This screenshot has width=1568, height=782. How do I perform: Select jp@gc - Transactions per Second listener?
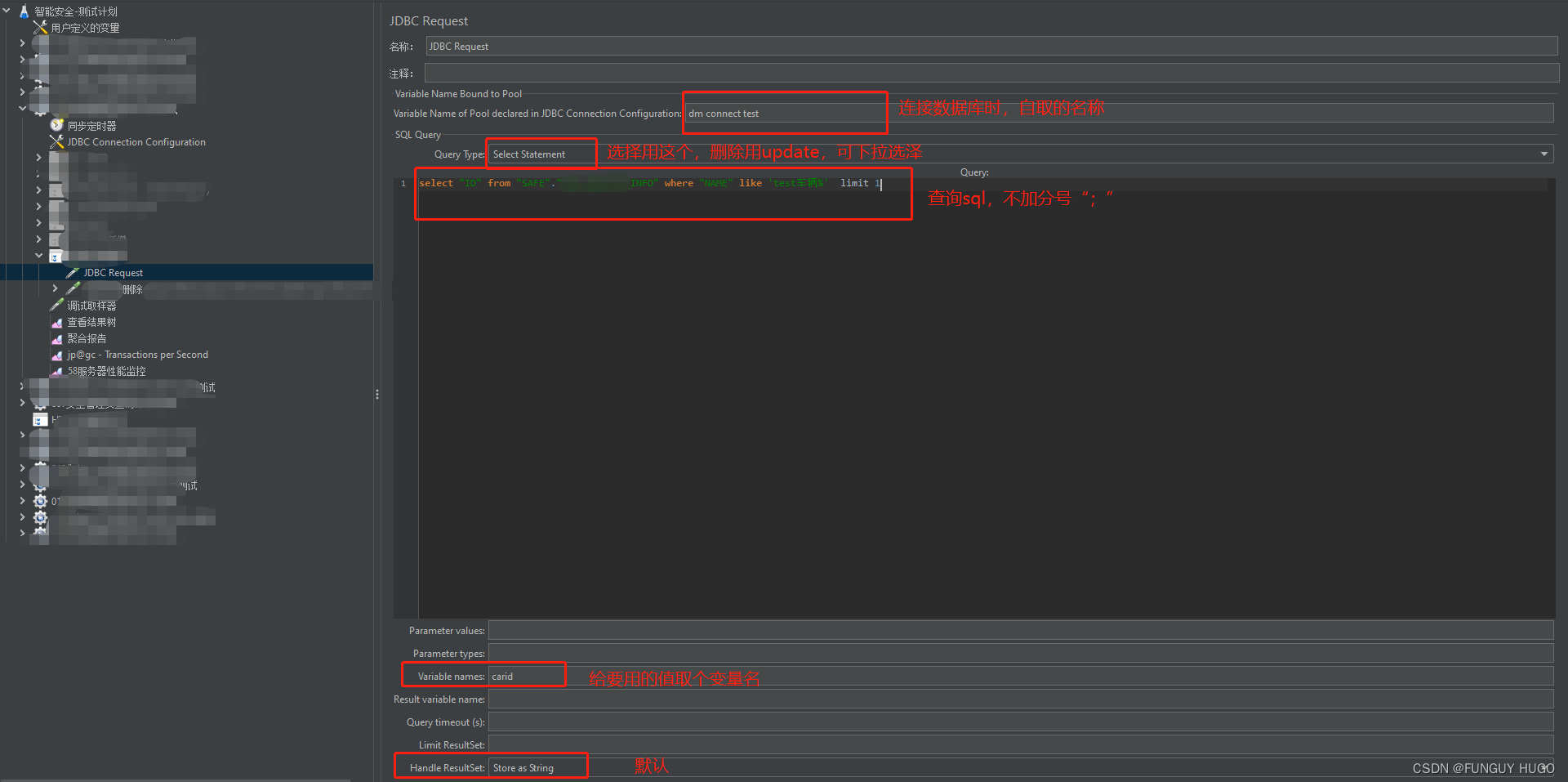pyautogui.click(x=136, y=354)
